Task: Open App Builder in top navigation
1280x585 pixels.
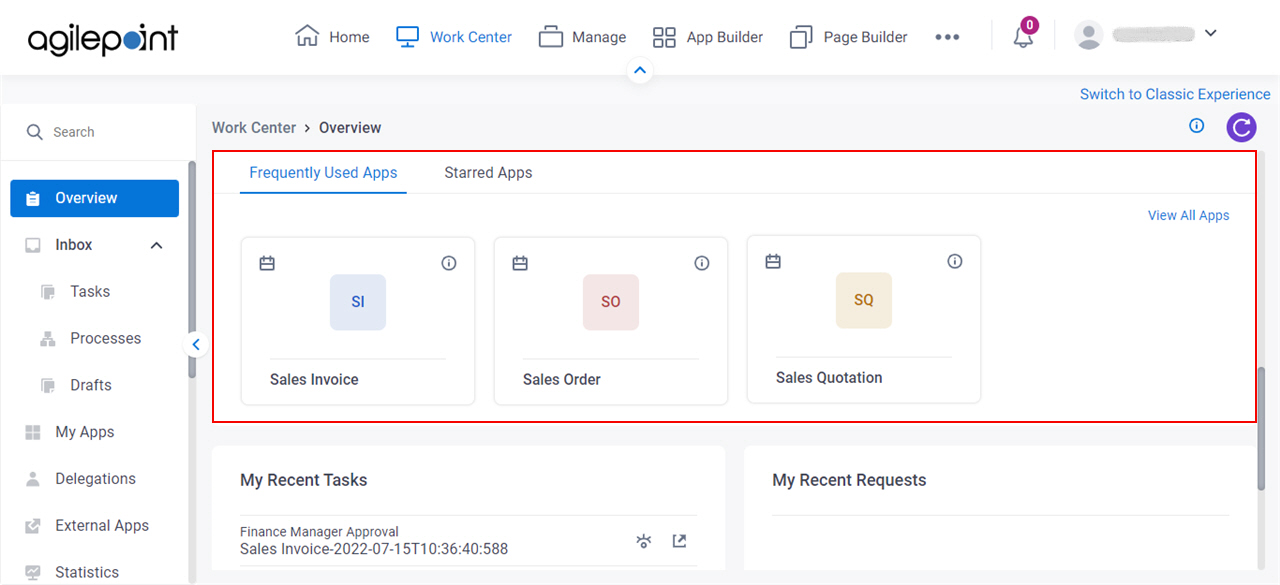Action: [708, 37]
